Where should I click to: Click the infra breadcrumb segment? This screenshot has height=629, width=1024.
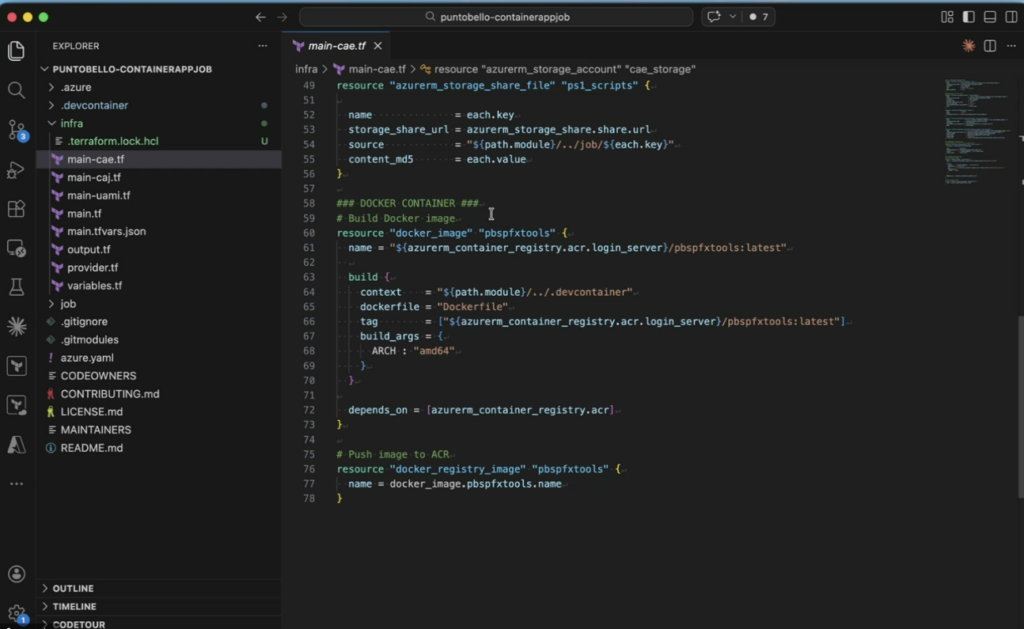(306, 69)
